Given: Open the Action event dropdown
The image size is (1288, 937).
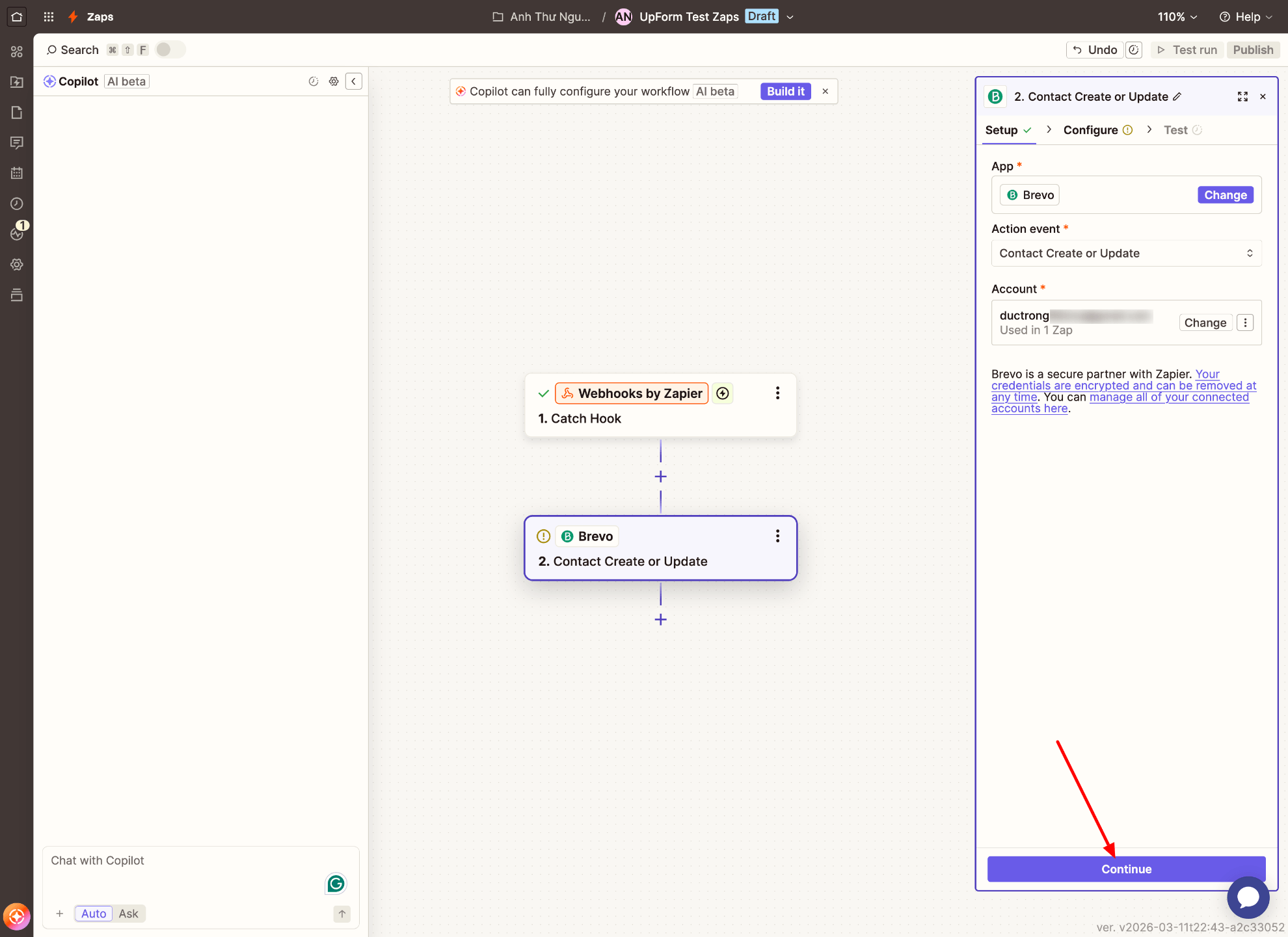Looking at the screenshot, I should click(x=1126, y=253).
